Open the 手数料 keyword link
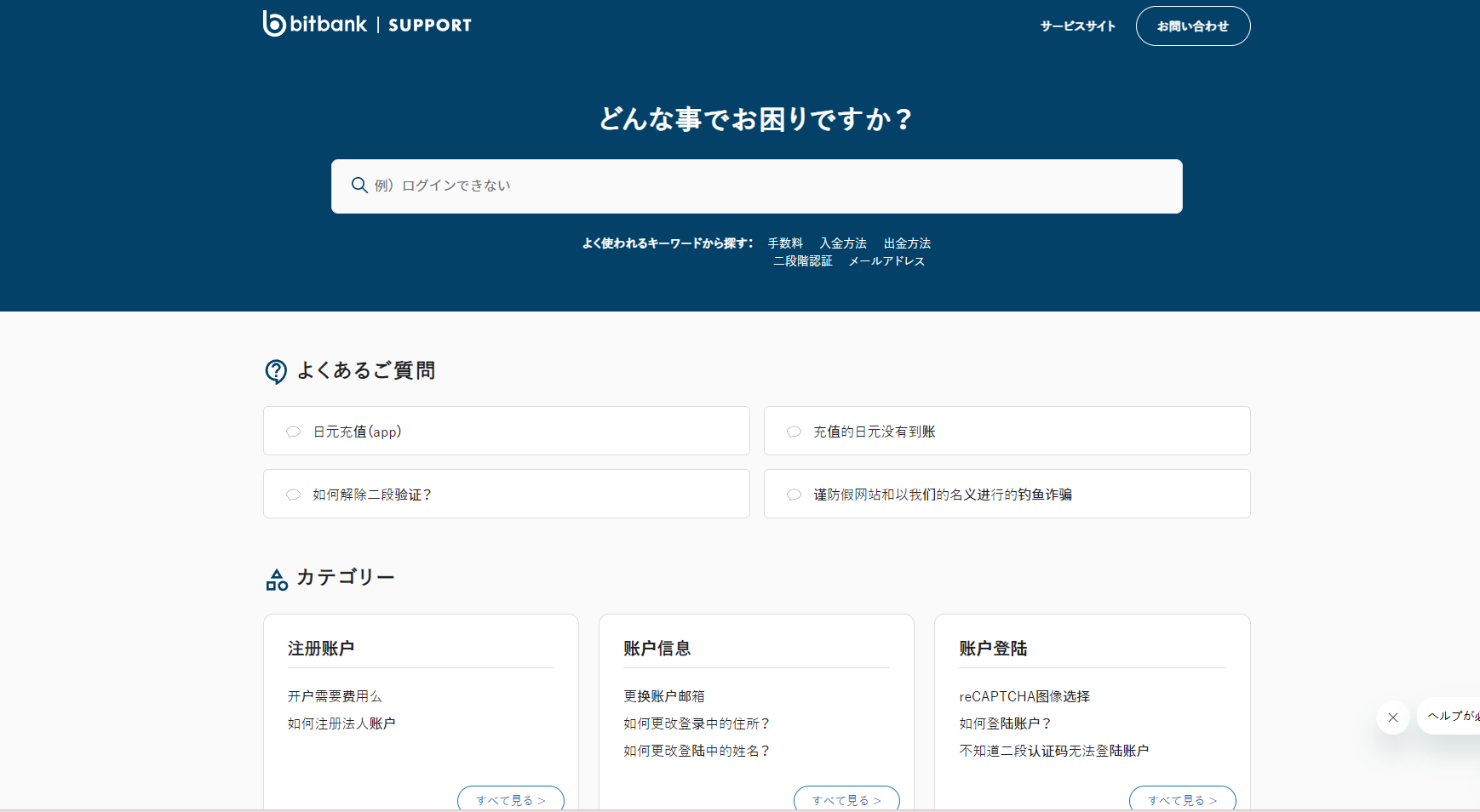1480x812 pixels. pos(784,243)
